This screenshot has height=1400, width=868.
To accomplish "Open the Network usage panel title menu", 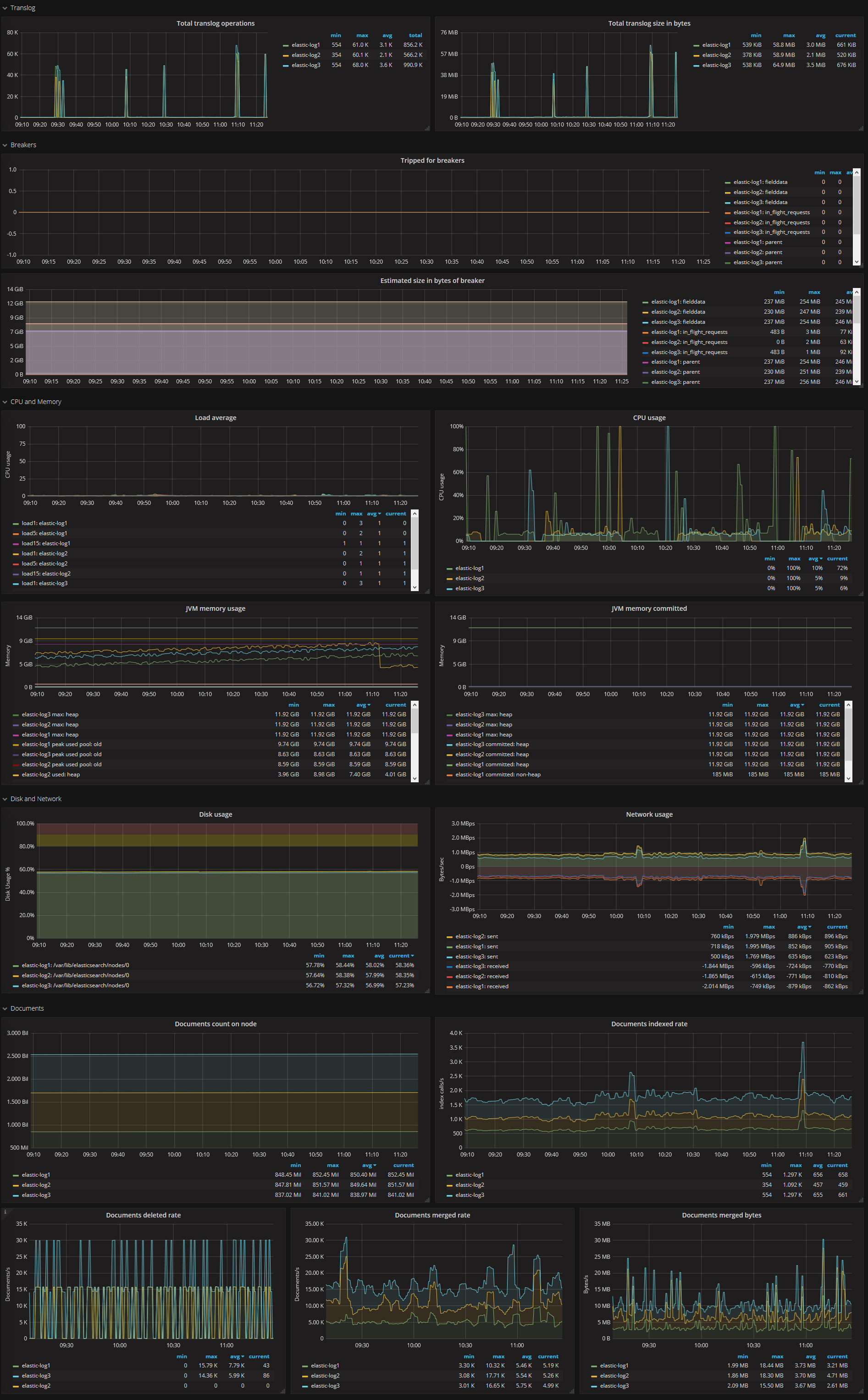I will 649,814.
